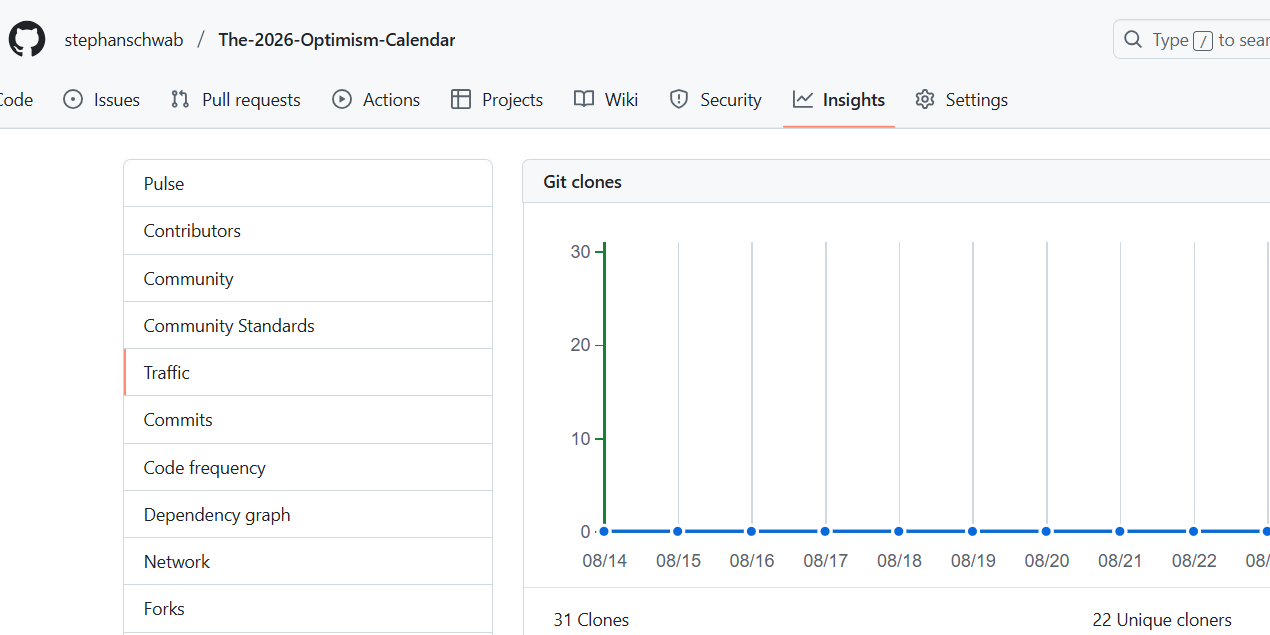The image size is (1270, 635).
Task: Click the Pull requests branch icon
Action: (180, 100)
